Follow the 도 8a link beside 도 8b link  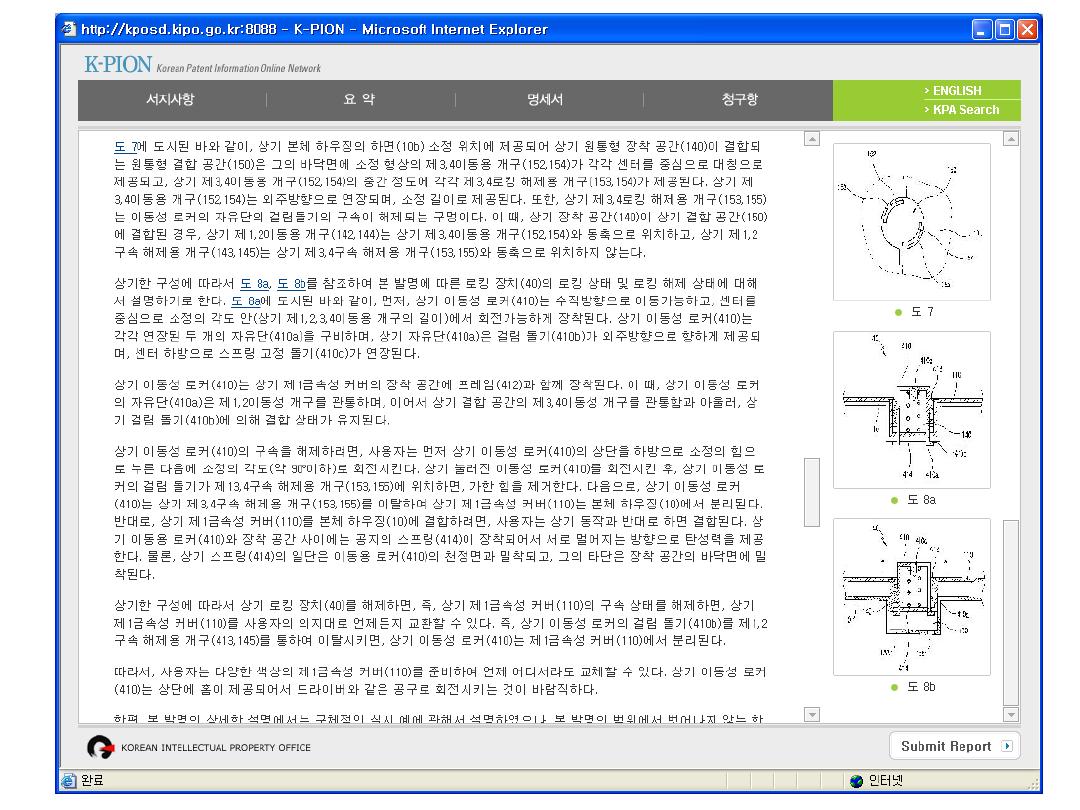coord(254,283)
